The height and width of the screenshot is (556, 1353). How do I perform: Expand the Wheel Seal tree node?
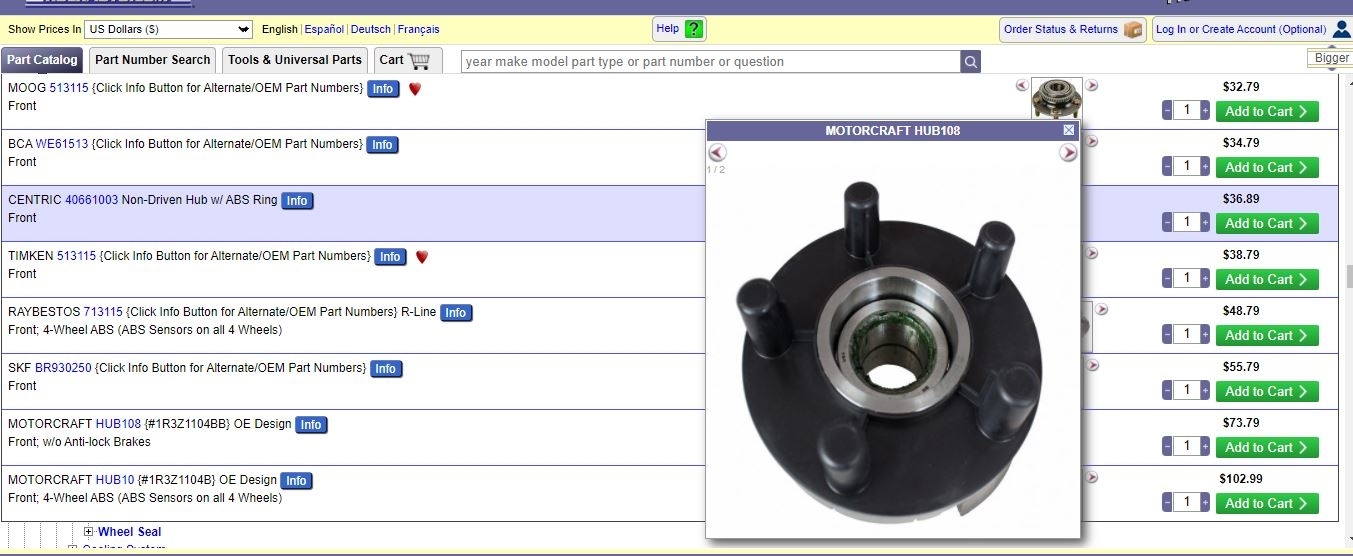click(x=89, y=532)
